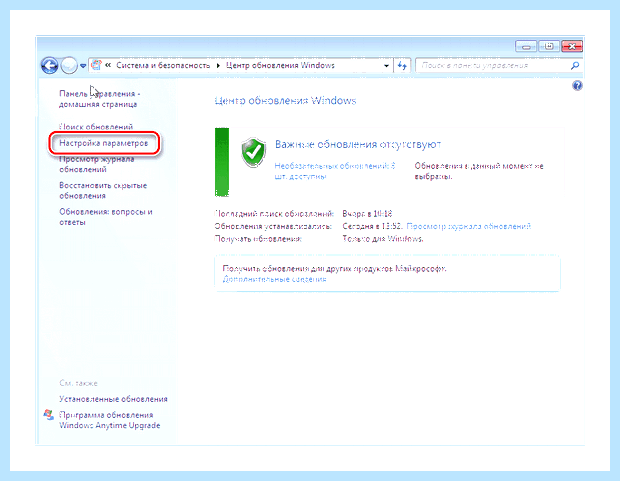Click 'Вчера в' last search time value
Image resolution: width=620 pixels, height=481 pixels.
[x=367, y=214]
